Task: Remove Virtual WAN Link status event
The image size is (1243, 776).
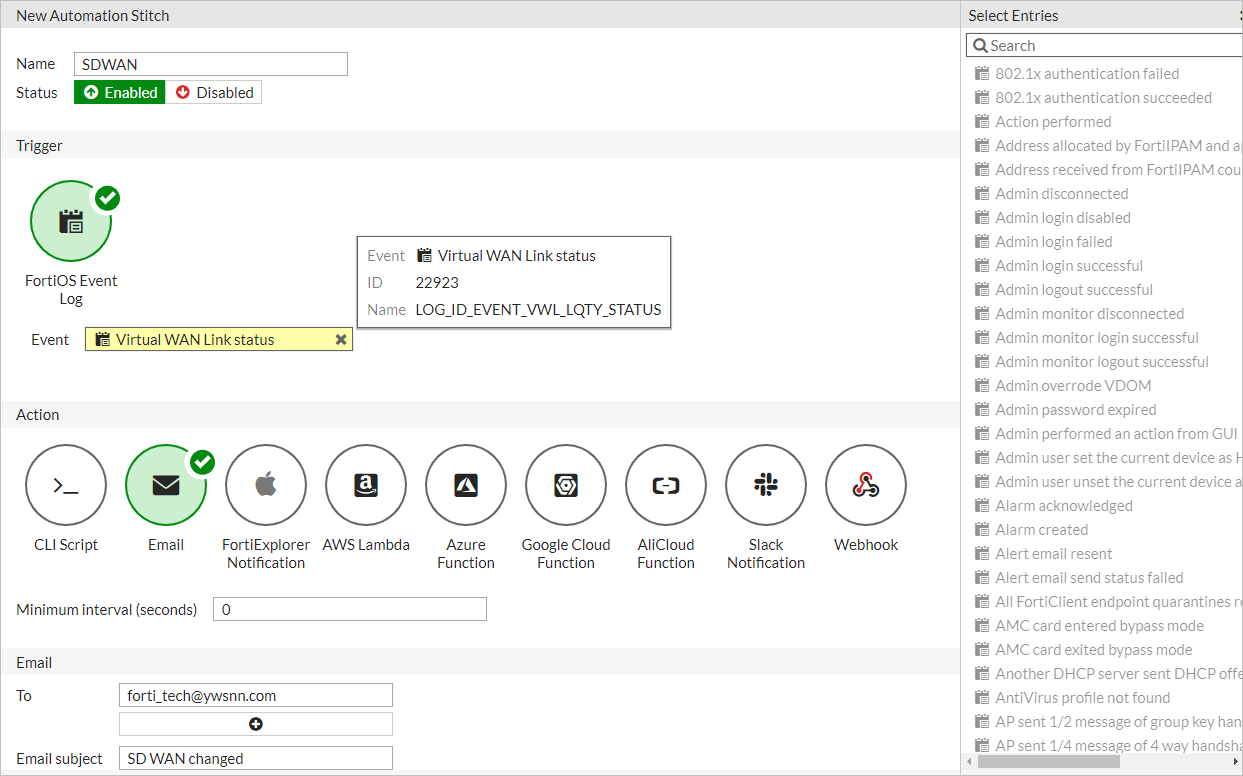Action: pyautogui.click(x=341, y=340)
